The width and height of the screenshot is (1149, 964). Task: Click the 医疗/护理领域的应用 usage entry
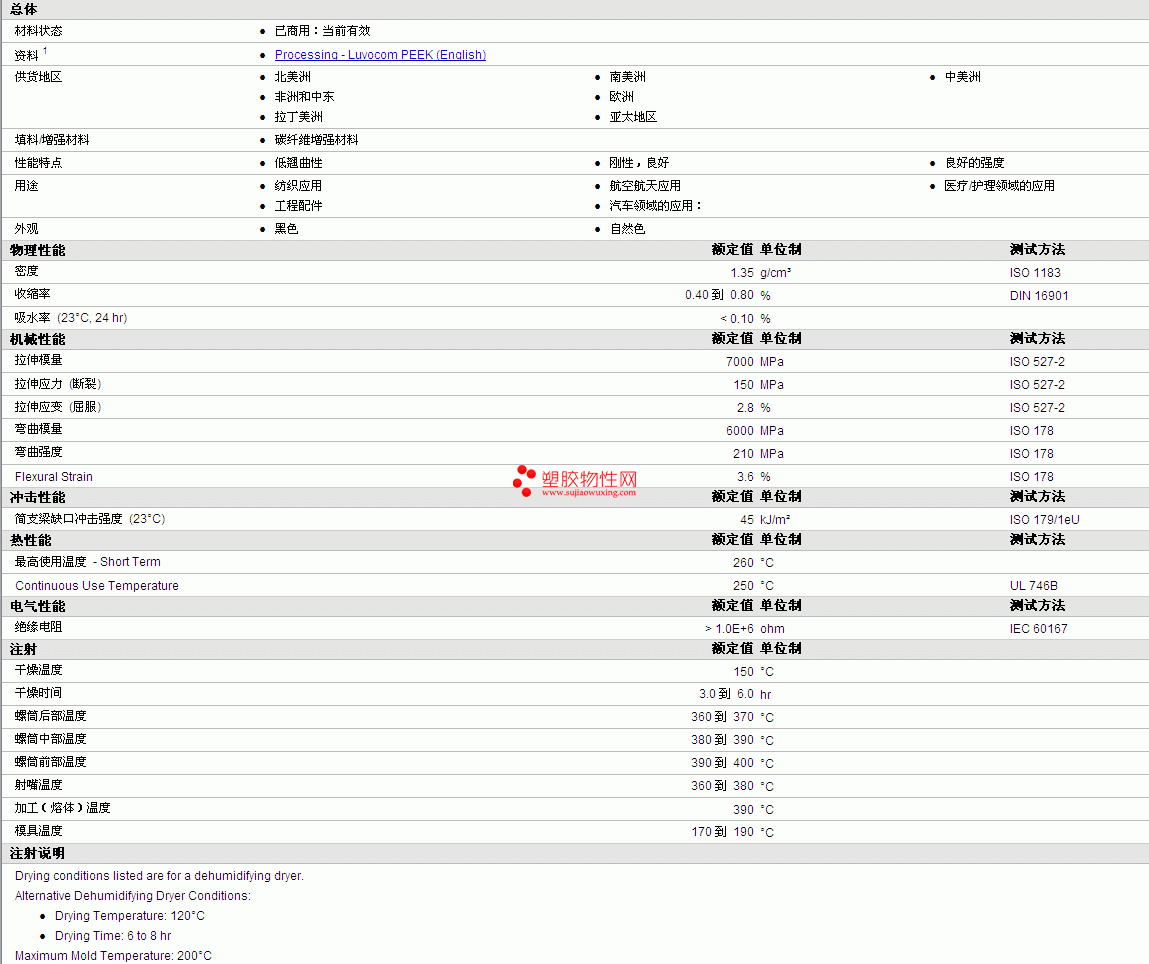pos(1000,186)
